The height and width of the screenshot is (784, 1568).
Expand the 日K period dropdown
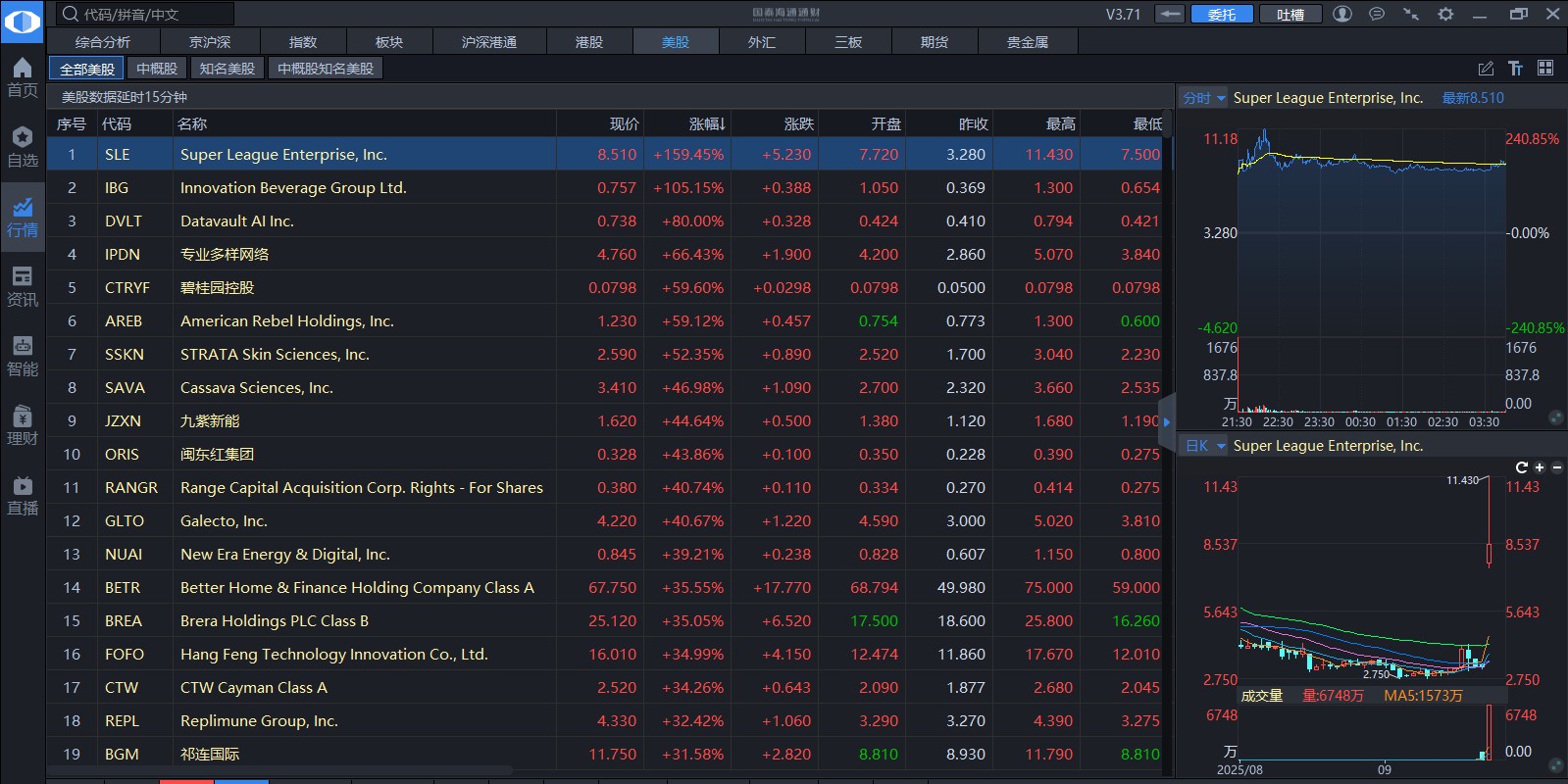tap(1205, 446)
